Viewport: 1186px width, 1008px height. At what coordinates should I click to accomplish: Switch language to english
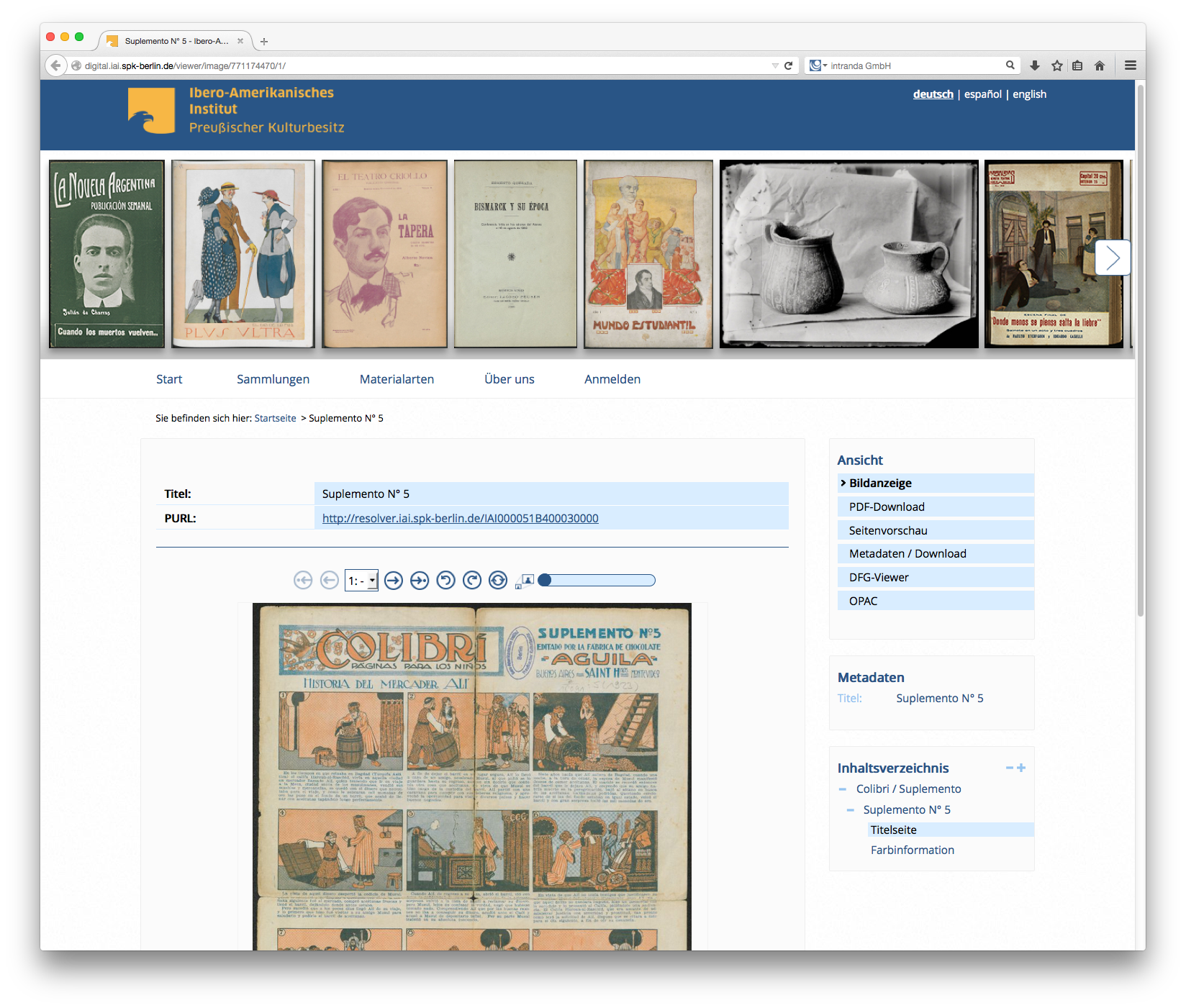point(1029,94)
